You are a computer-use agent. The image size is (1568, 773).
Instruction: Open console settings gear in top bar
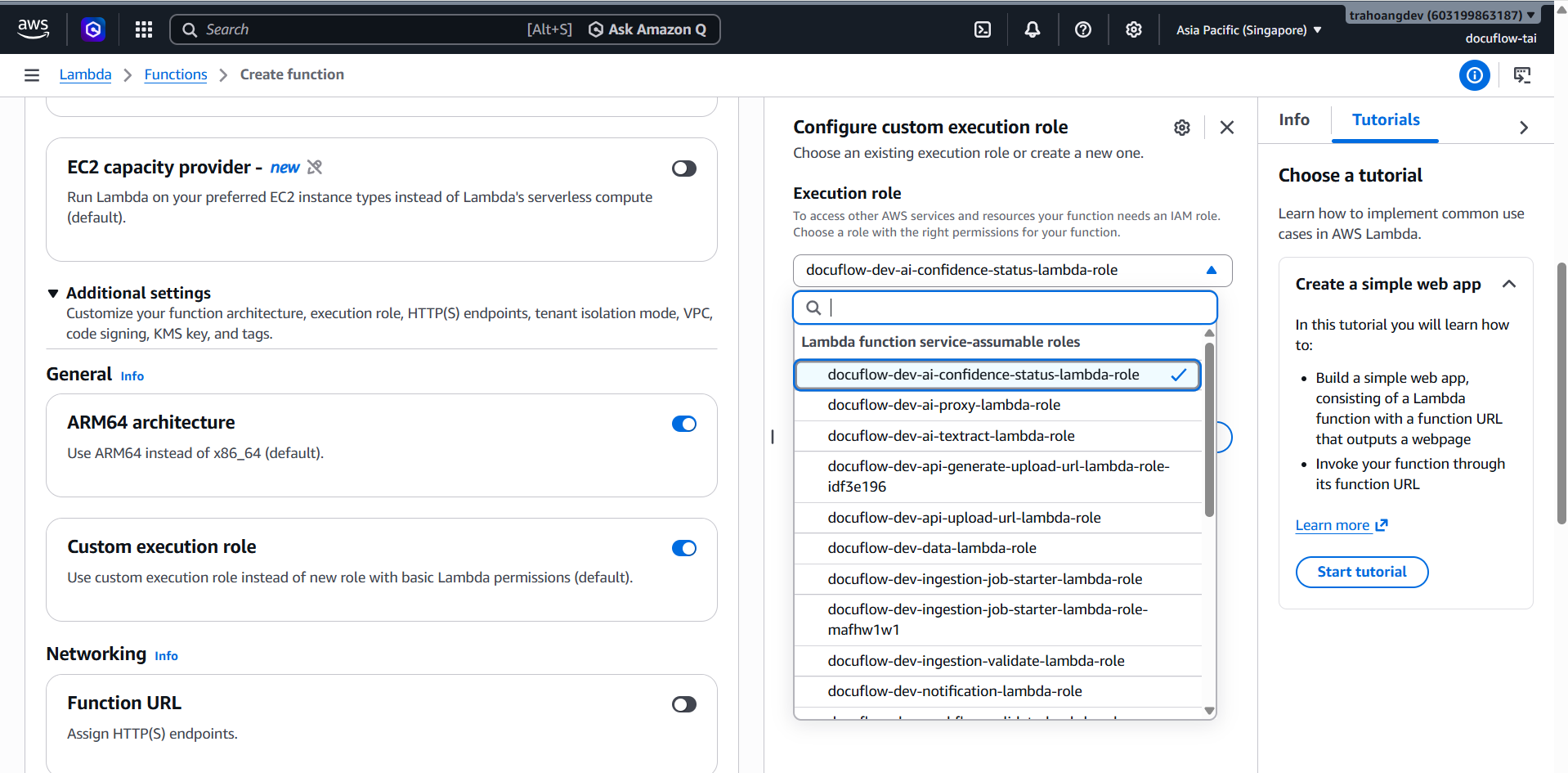coord(1134,29)
